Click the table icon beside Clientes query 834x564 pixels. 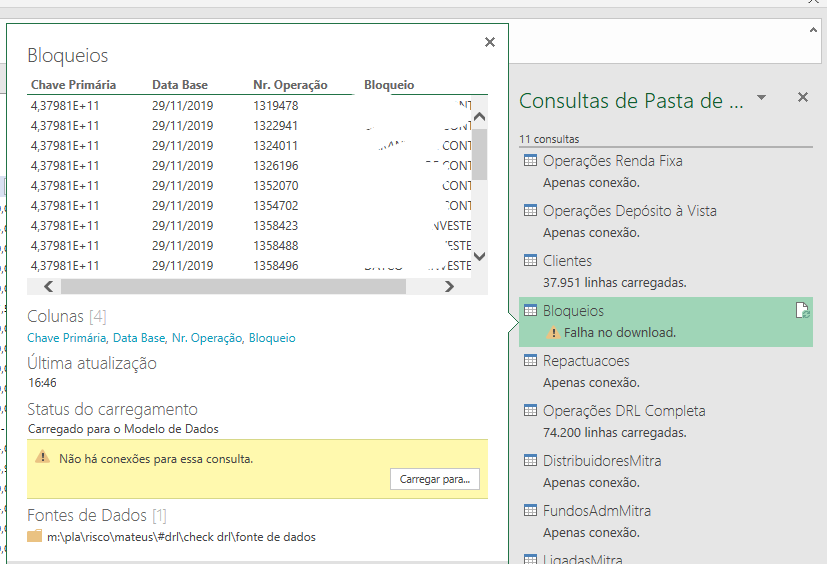(x=530, y=260)
